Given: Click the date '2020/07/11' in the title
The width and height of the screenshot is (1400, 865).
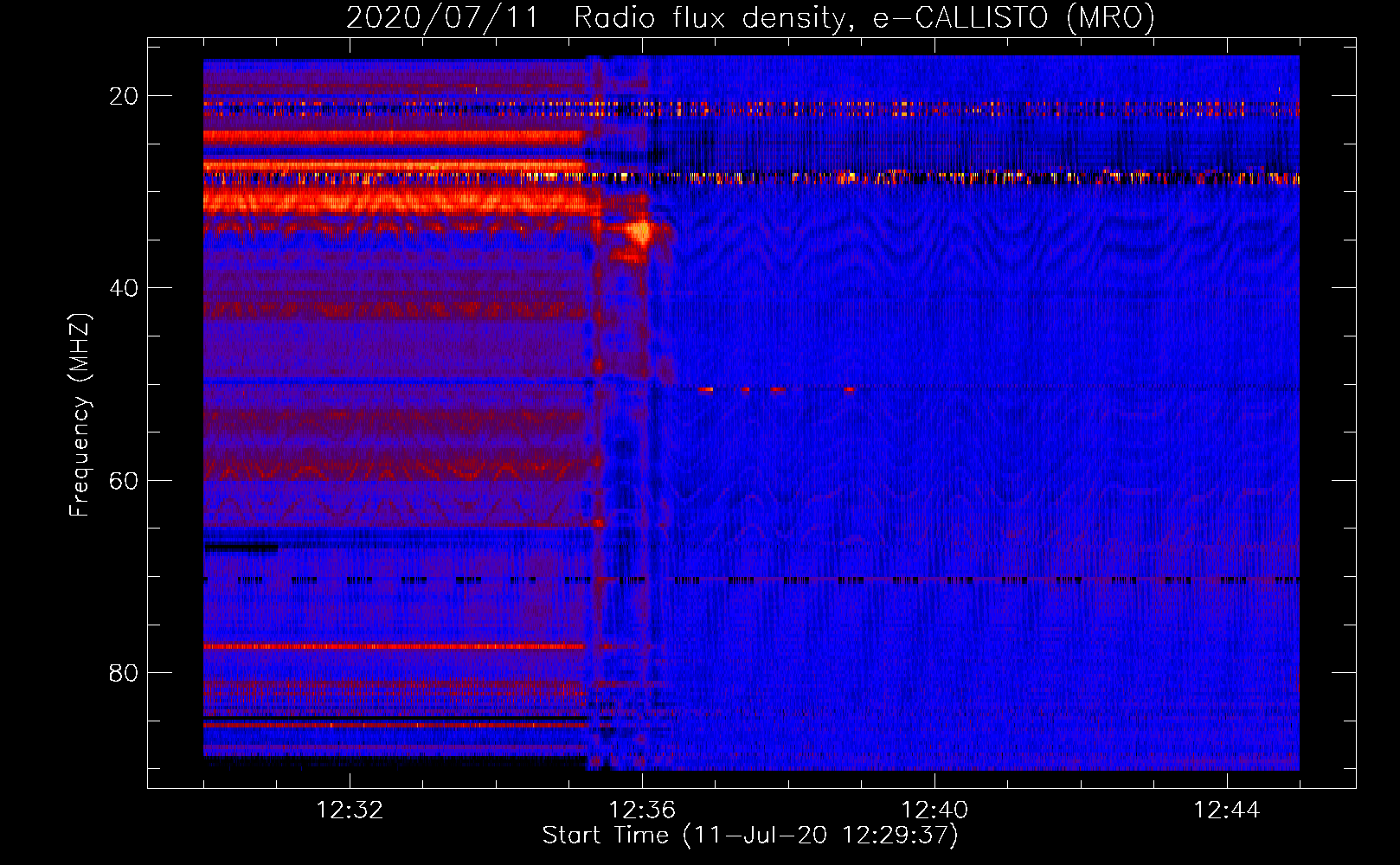Looking at the screenshot, I should [442, 17].
